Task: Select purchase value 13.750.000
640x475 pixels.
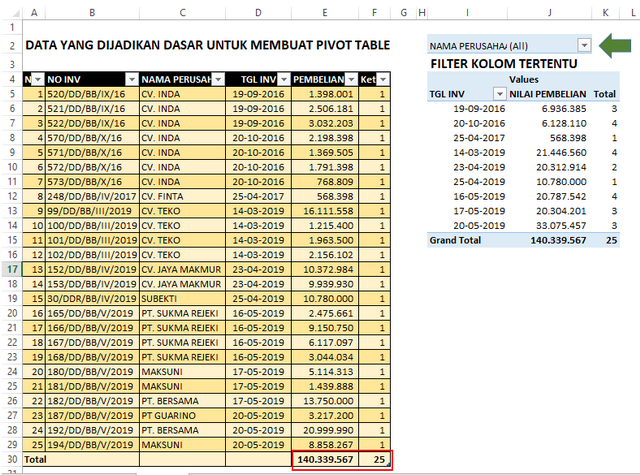Action: (325, 401)
